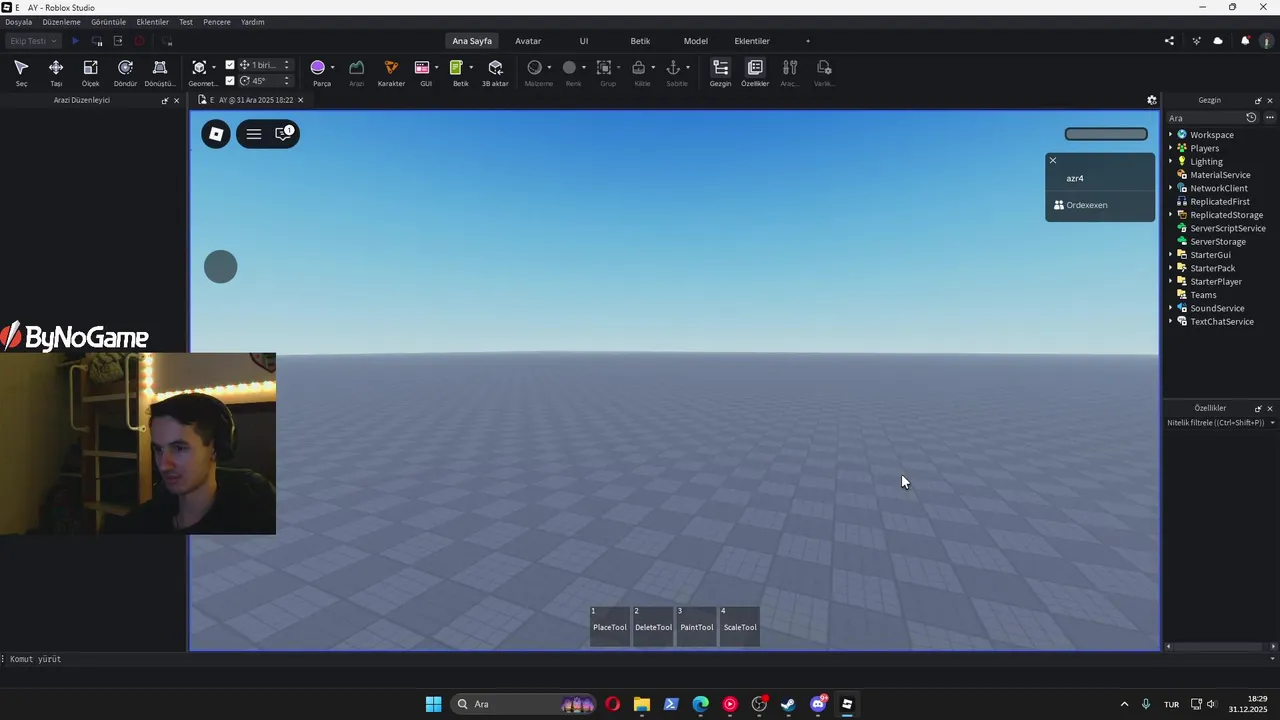Open the Steam taskbar icon
The height and width of the screenshot is (720, 1280).
point(788,704)
